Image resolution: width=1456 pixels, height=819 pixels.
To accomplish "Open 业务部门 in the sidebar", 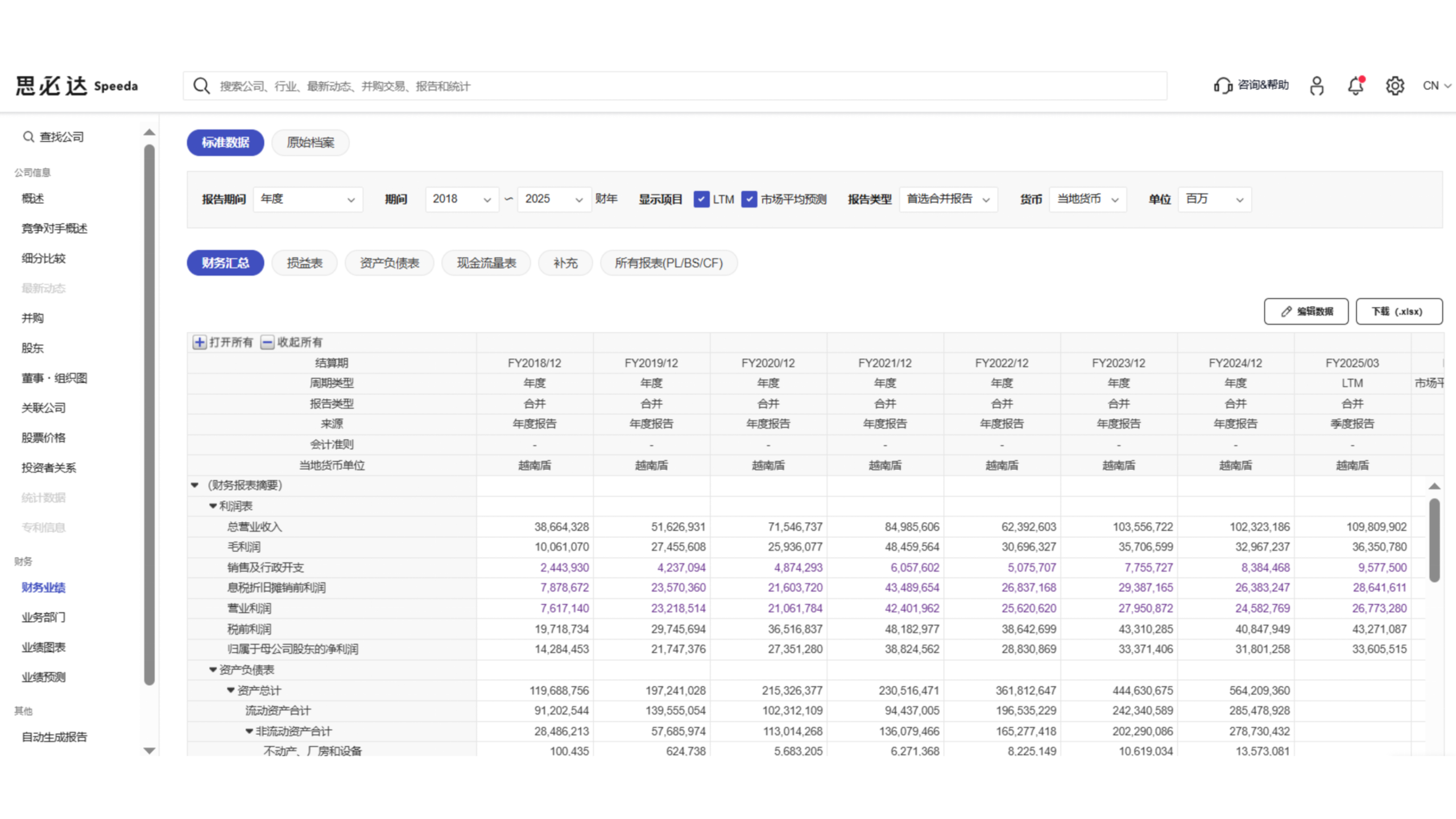I will click(x=43, y=617).
